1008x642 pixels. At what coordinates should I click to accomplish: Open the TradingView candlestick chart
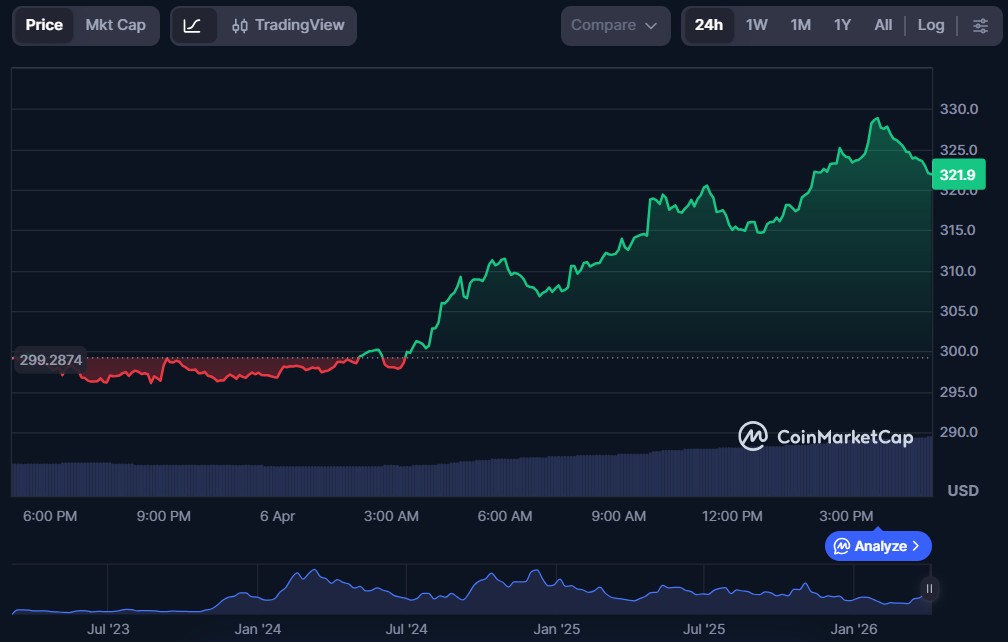pyautogui.click(x=287, y=26)
